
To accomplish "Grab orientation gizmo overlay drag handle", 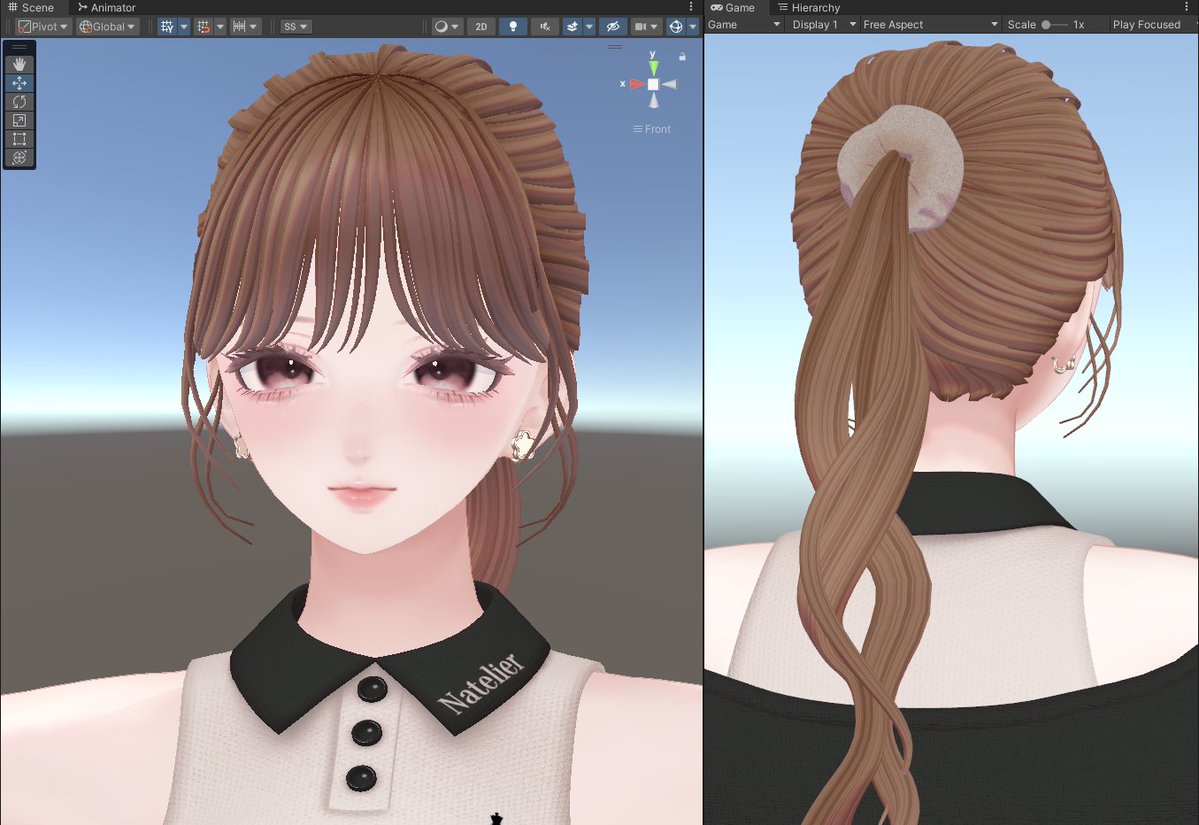I will (x=615, y=47).
